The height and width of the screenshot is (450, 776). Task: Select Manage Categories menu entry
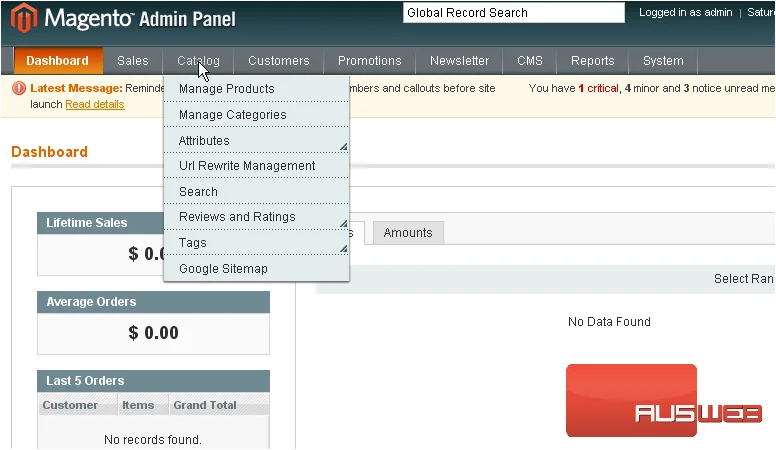coord(256,115)
